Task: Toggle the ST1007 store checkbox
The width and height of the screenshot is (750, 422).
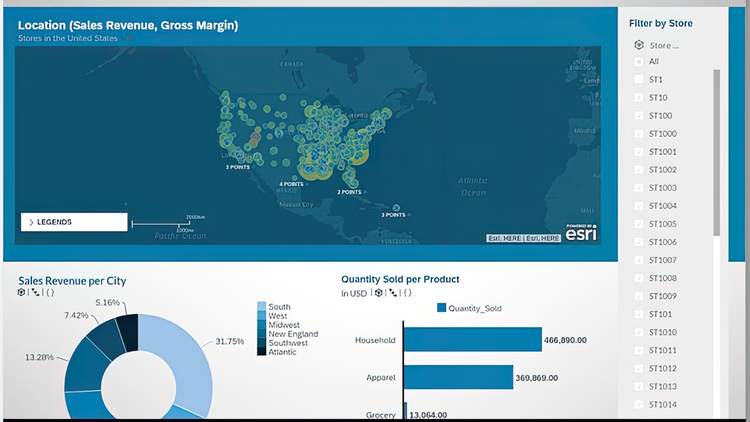Action: 639,260
